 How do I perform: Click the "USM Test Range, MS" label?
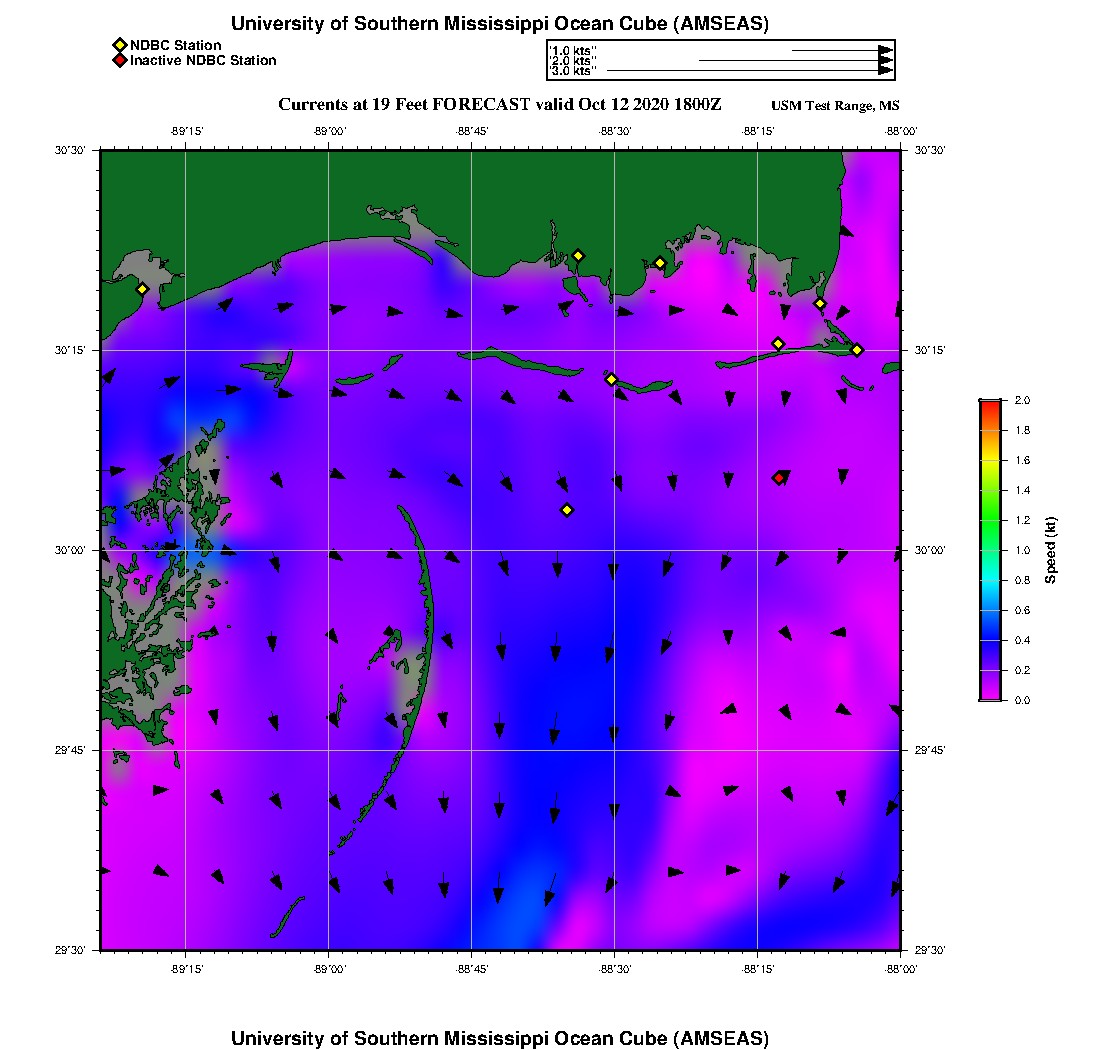pos(835,106)
